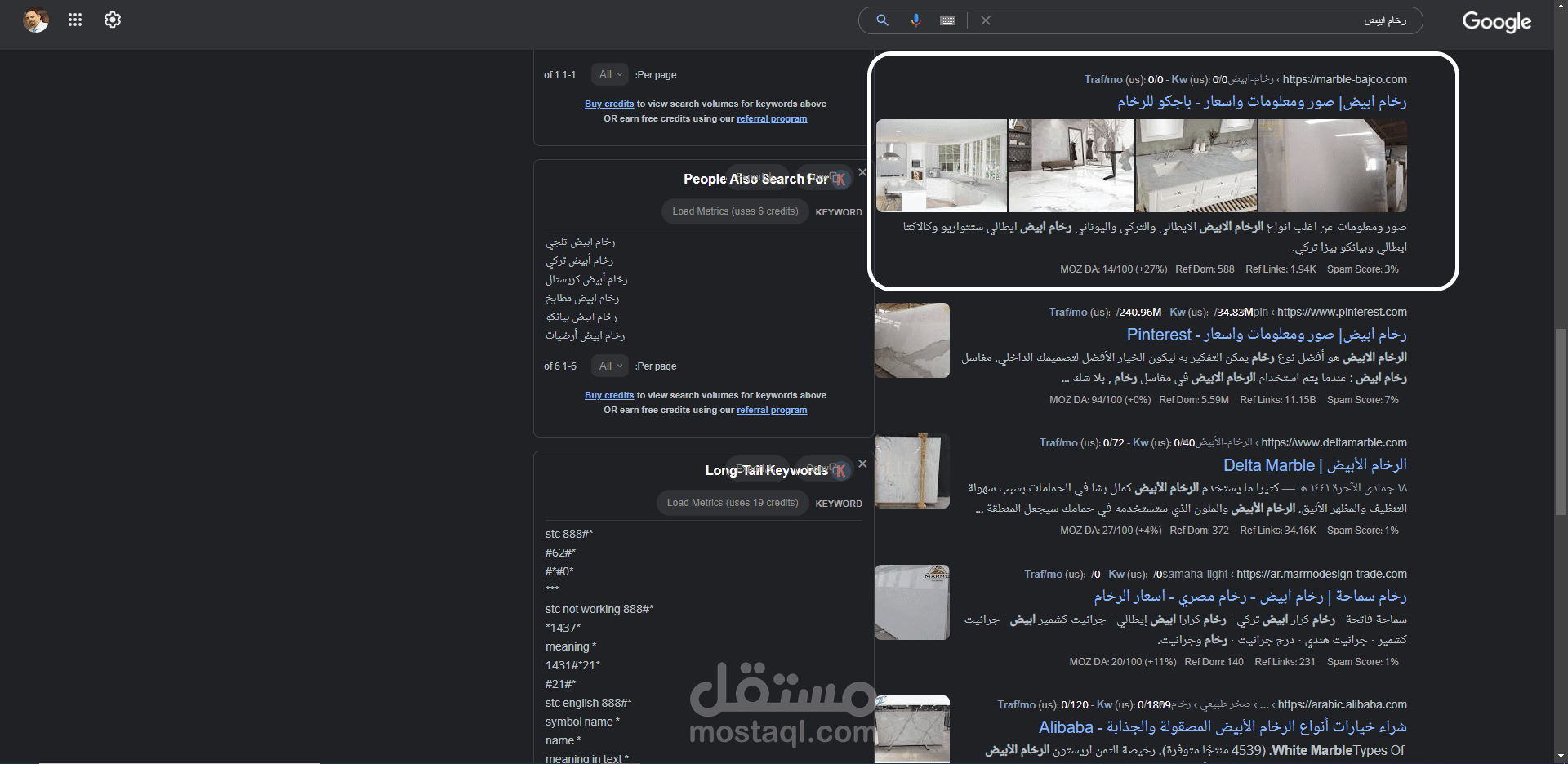The height and width of the screenshot is (764, 1568).
Task: Click the Keywords Everywhere K icon in Long-Tail Keywords
Action: (840, 470)
